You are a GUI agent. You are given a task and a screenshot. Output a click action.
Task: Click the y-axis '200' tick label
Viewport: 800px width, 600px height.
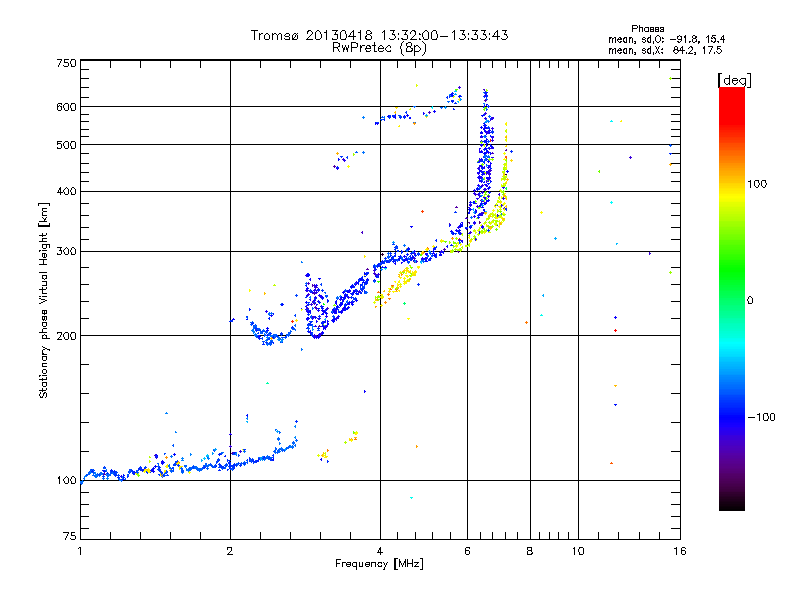(66, 336)
